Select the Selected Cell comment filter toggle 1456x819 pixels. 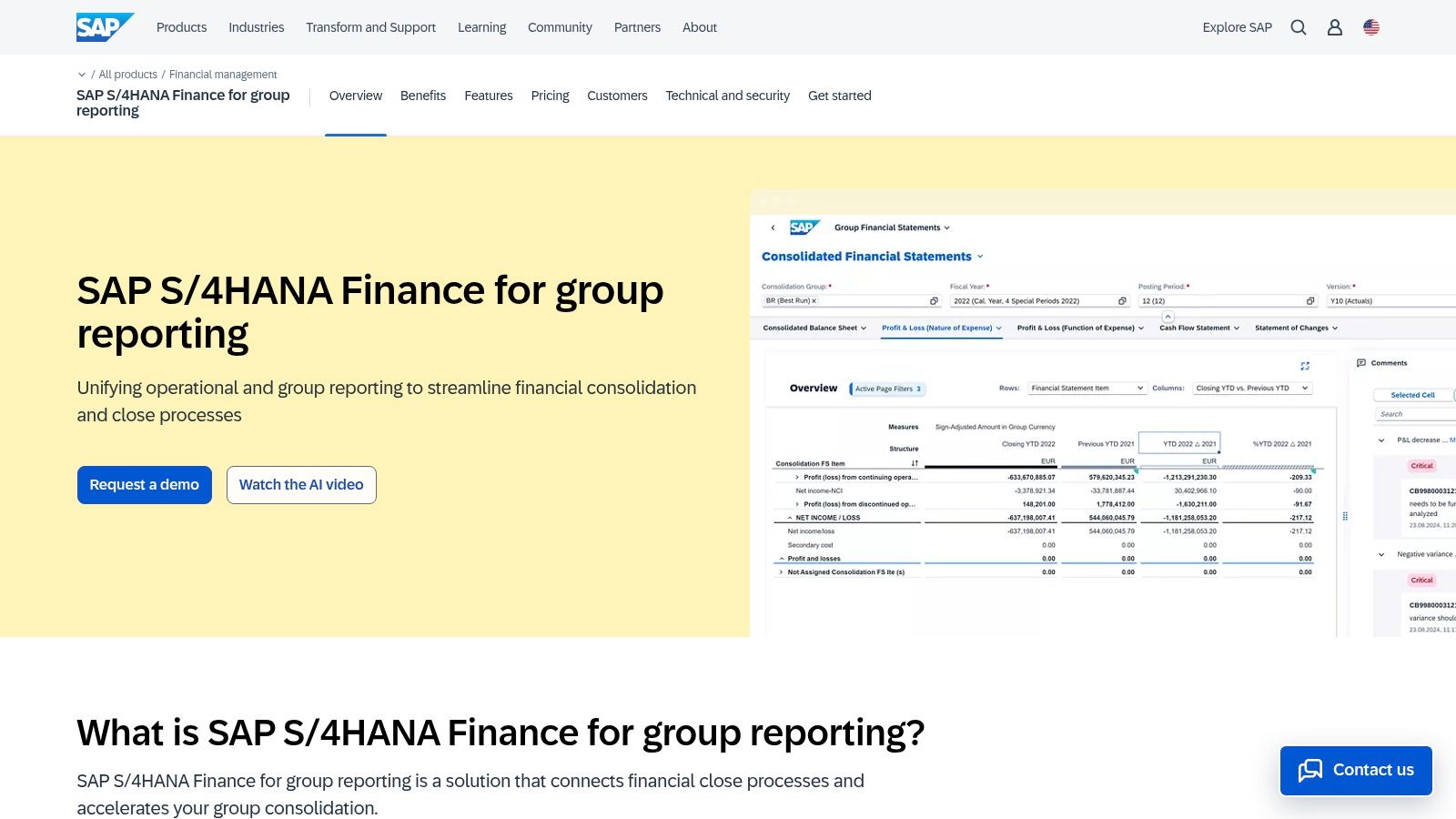(1411, 394)
